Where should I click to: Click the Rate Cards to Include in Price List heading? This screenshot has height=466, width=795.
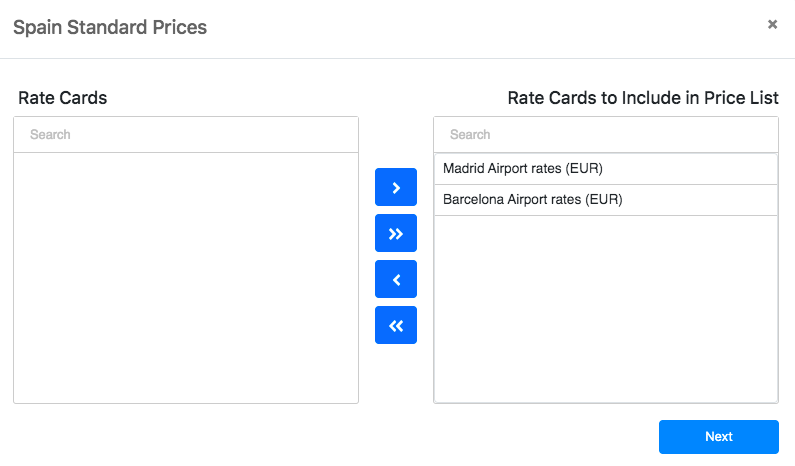coord(643,98)
